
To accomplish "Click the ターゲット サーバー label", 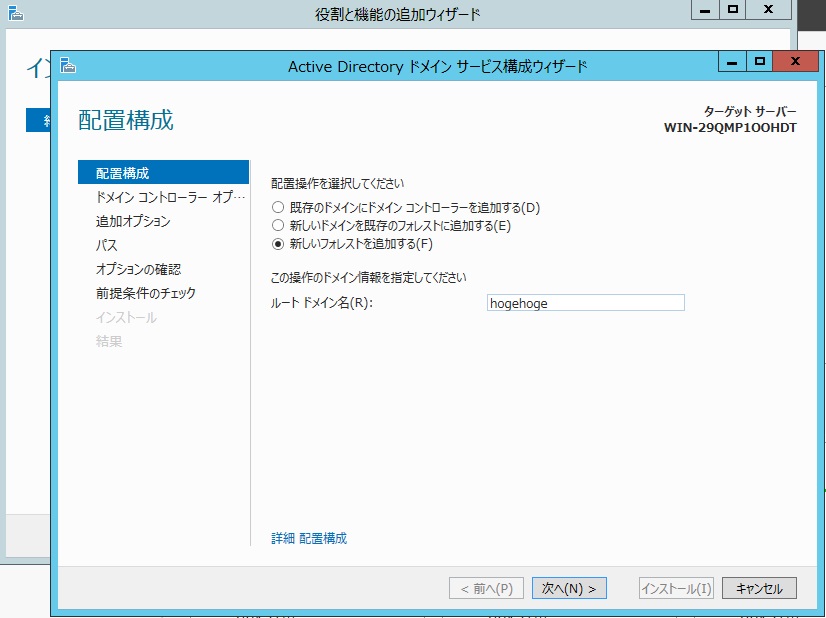I will point(750,111).
